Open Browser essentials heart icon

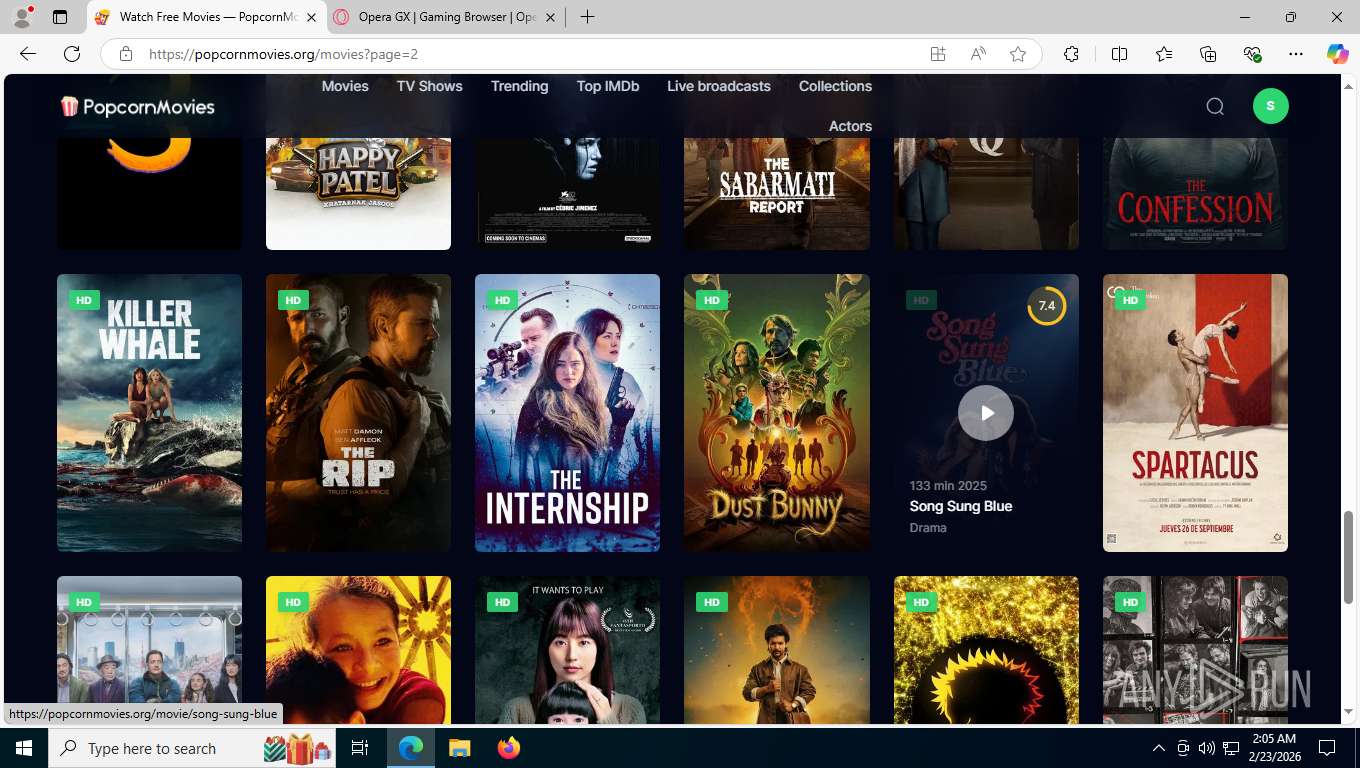1252,54
